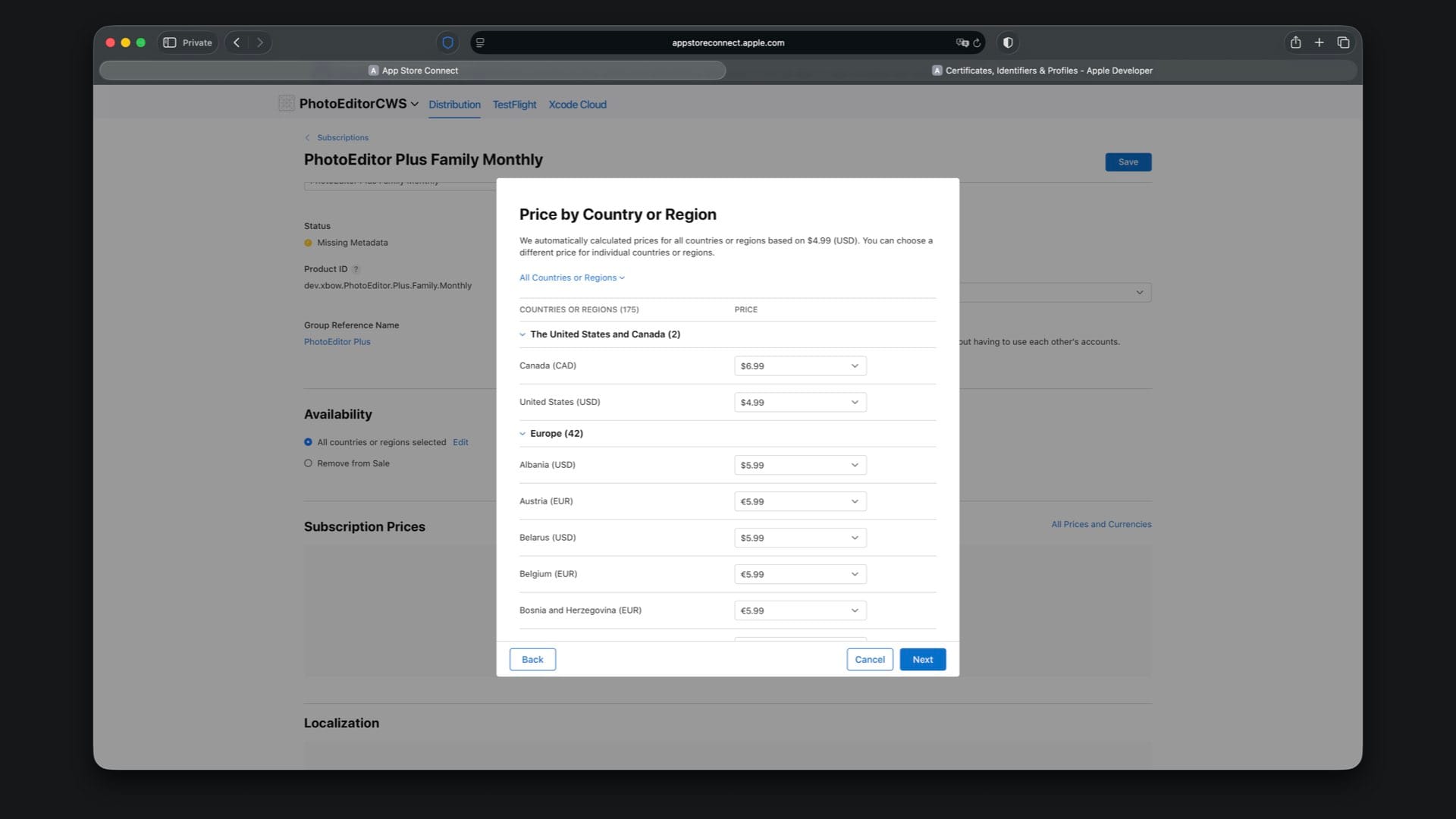The height and width of the screenshot is (819, 1456).
Task: Click the Product ID help question mark
Action: [x=356, y=269]
